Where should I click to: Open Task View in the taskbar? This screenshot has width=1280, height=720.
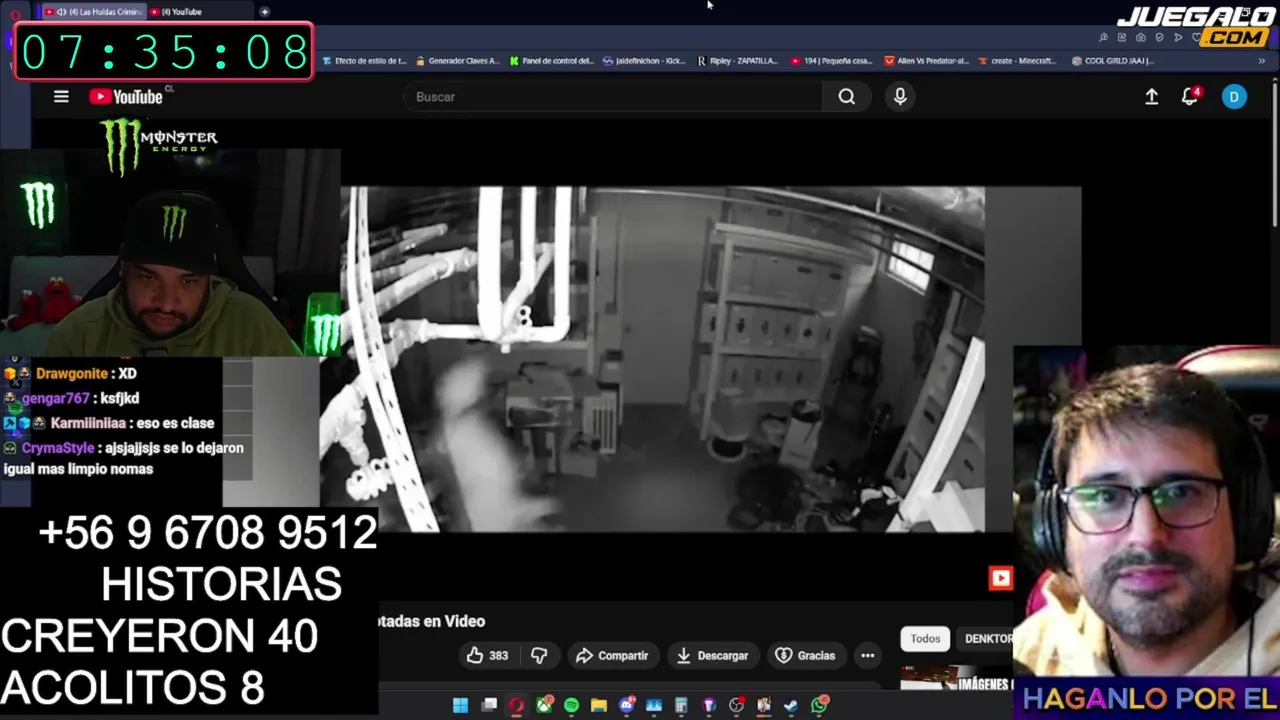pyautogui.click(x=489, y=705)
